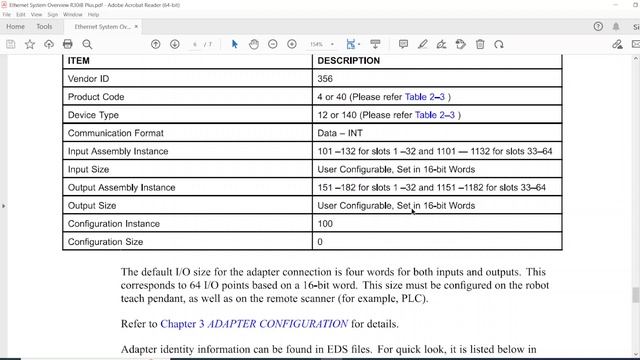Select the Sign pen tool
640x360 pixels.
point(442,44)
